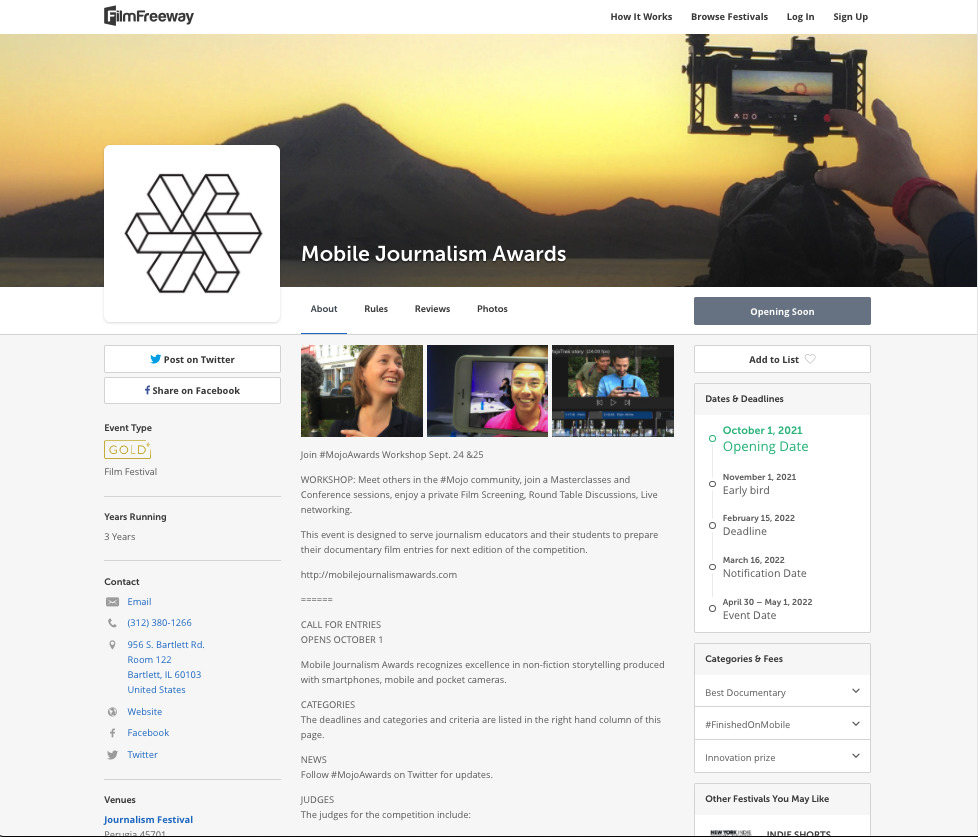978x837 pixels.
Task: Expand the Best Documentary category
Action: [x=782, y=691]
